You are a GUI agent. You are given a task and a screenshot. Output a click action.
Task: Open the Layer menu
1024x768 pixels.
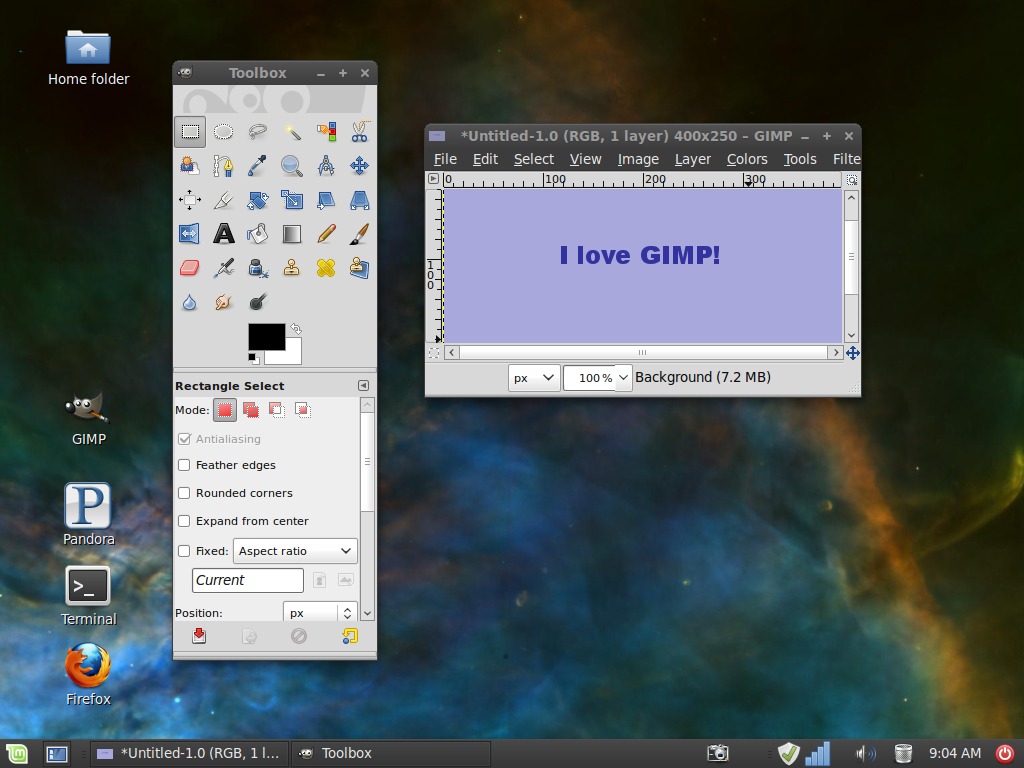coord(692,159)
